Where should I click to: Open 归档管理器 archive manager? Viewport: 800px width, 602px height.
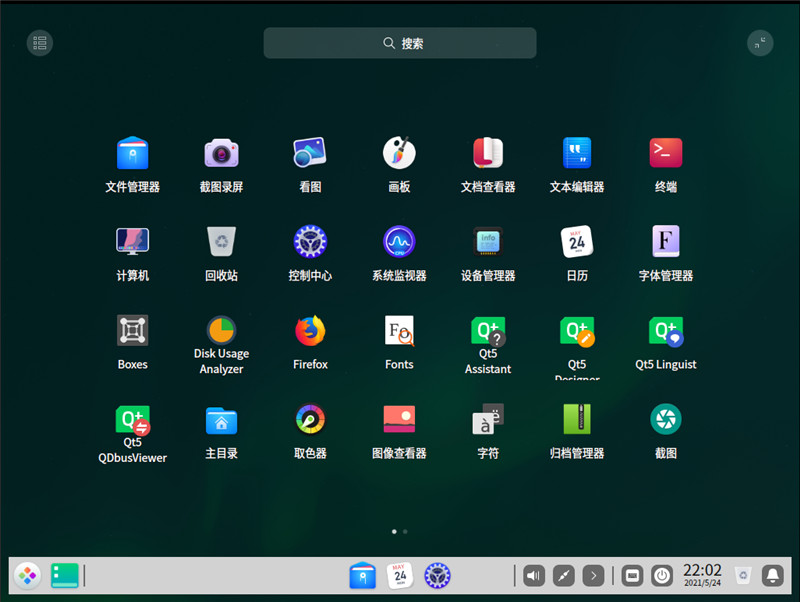click(577, 420)
